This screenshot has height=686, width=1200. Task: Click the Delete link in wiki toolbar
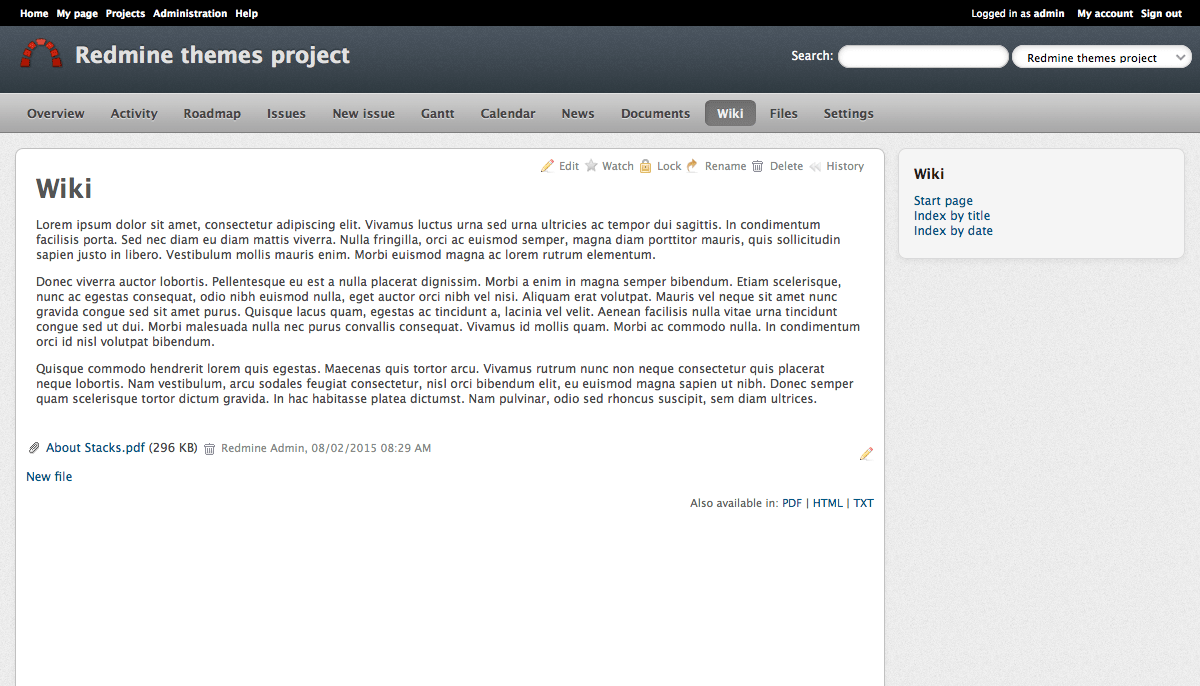(x=786, y=166)
